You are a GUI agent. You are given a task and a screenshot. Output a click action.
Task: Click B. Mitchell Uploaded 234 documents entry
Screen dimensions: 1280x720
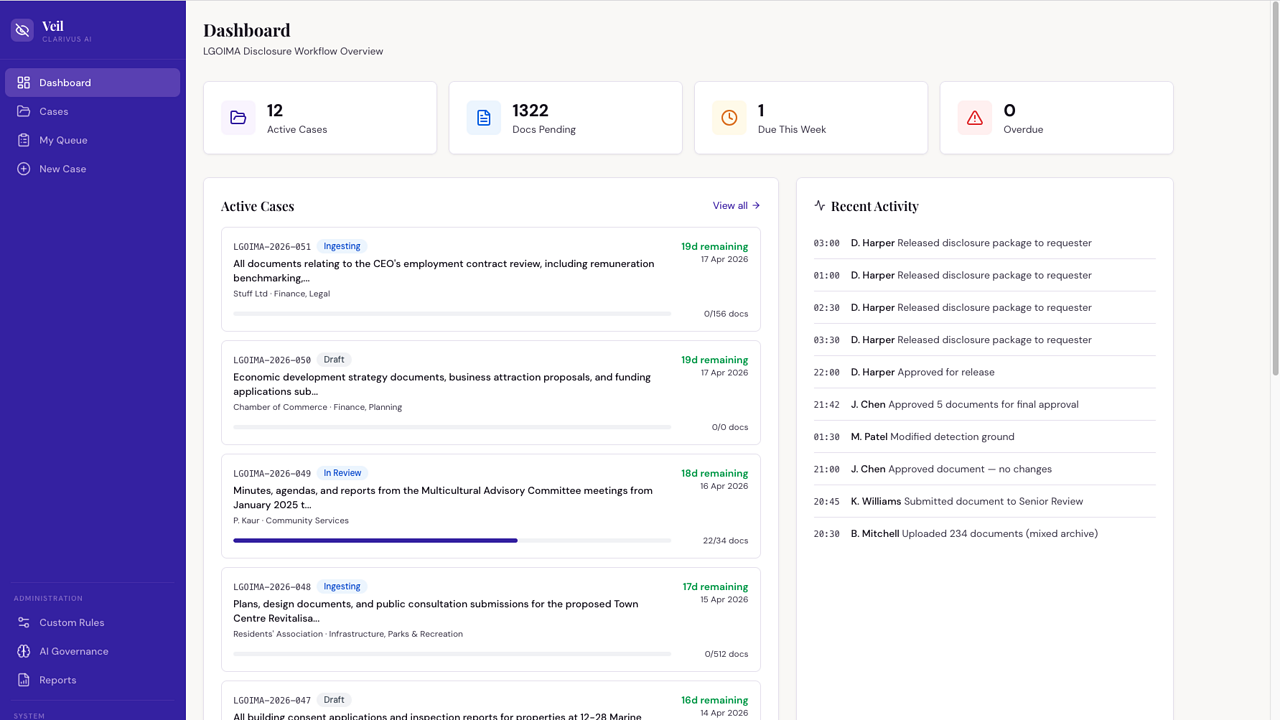point(984,534)
